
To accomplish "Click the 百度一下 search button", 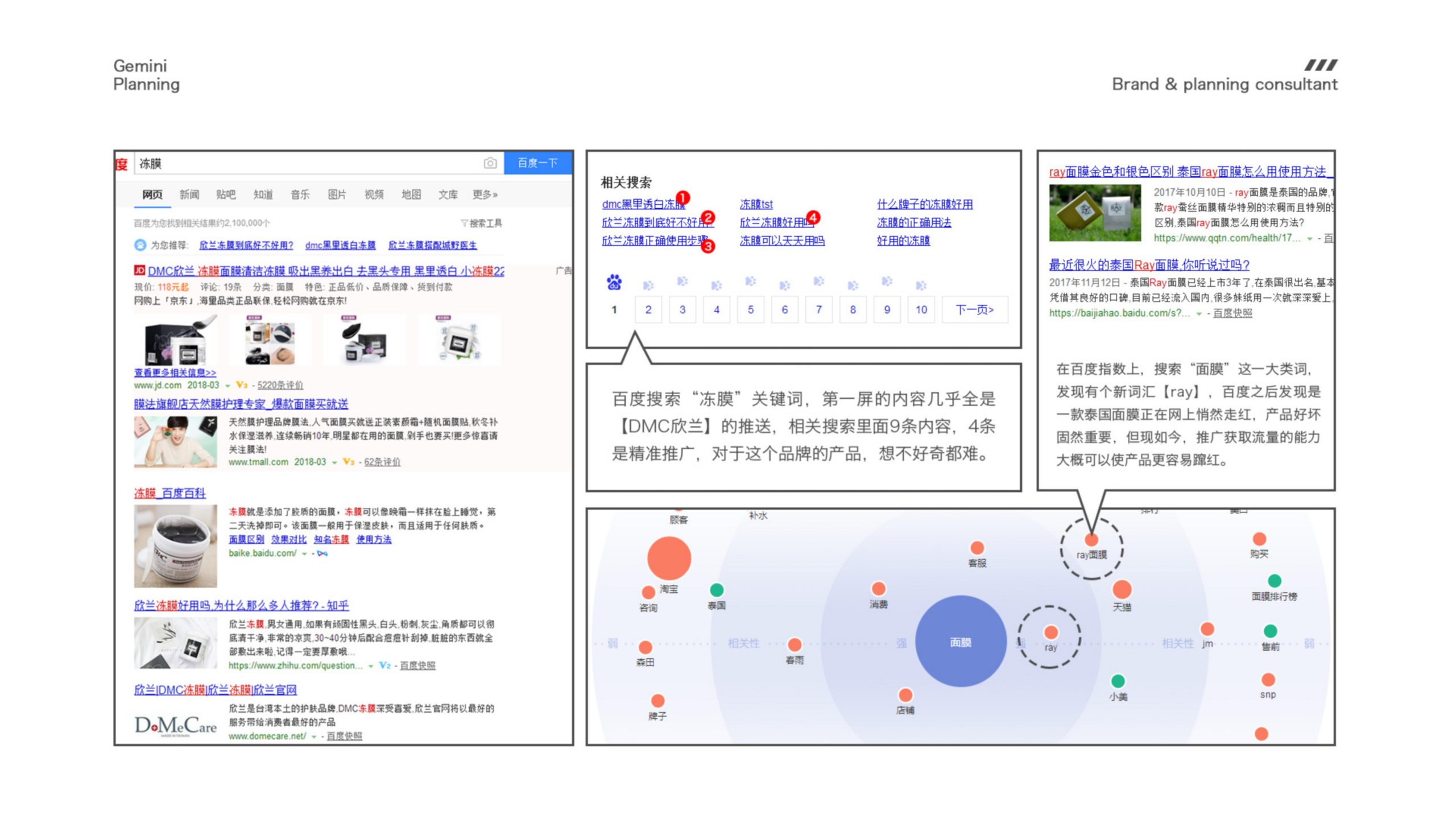I will pyautogui.click(x=537, y=163).
